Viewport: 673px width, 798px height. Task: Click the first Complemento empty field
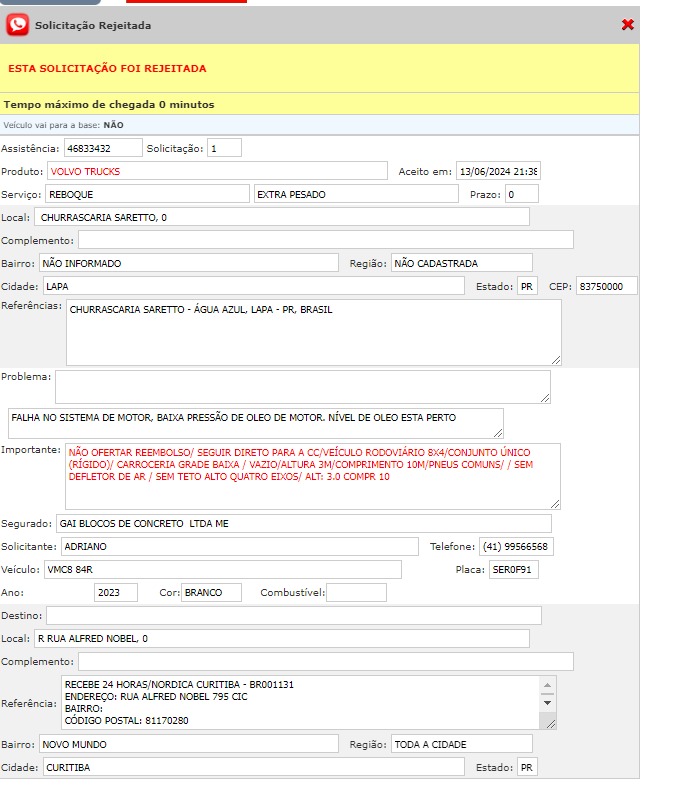tap(326, 240)
